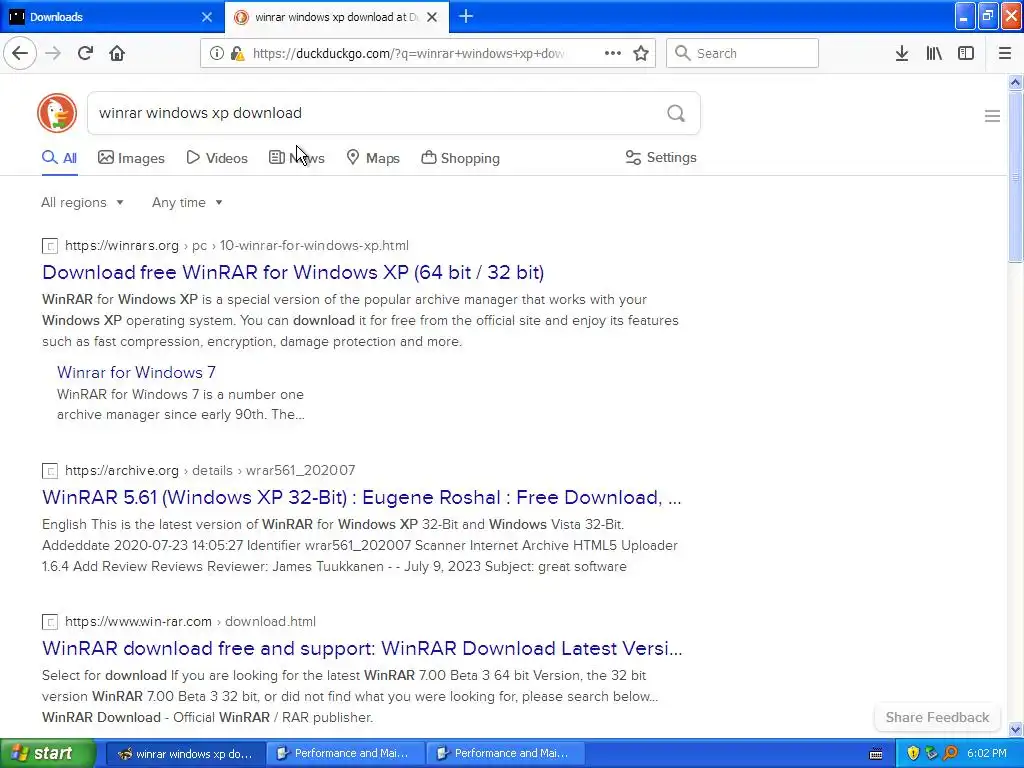Click the padlock warning icon
The height and width of the screenshot is (768, 1024).
[238, 53]
